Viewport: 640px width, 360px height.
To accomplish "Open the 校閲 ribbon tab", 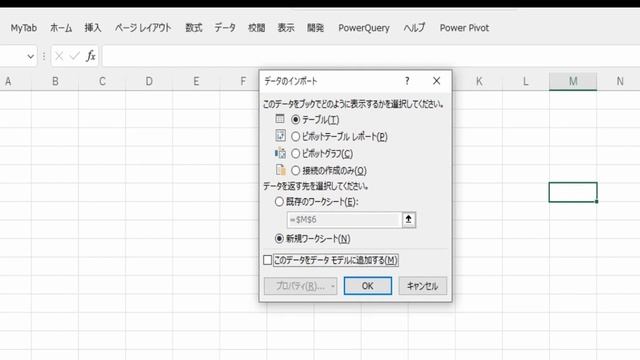I will [256, 28].
